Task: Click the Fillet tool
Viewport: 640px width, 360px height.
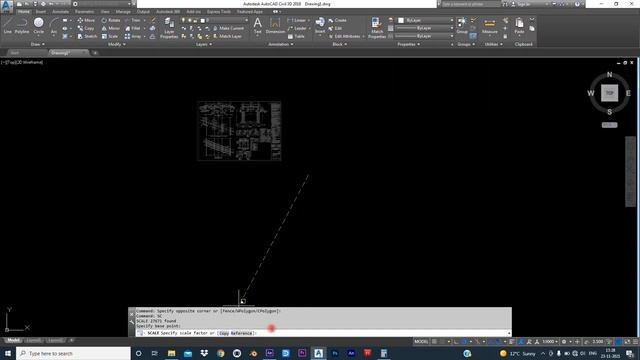Action: 133,28
